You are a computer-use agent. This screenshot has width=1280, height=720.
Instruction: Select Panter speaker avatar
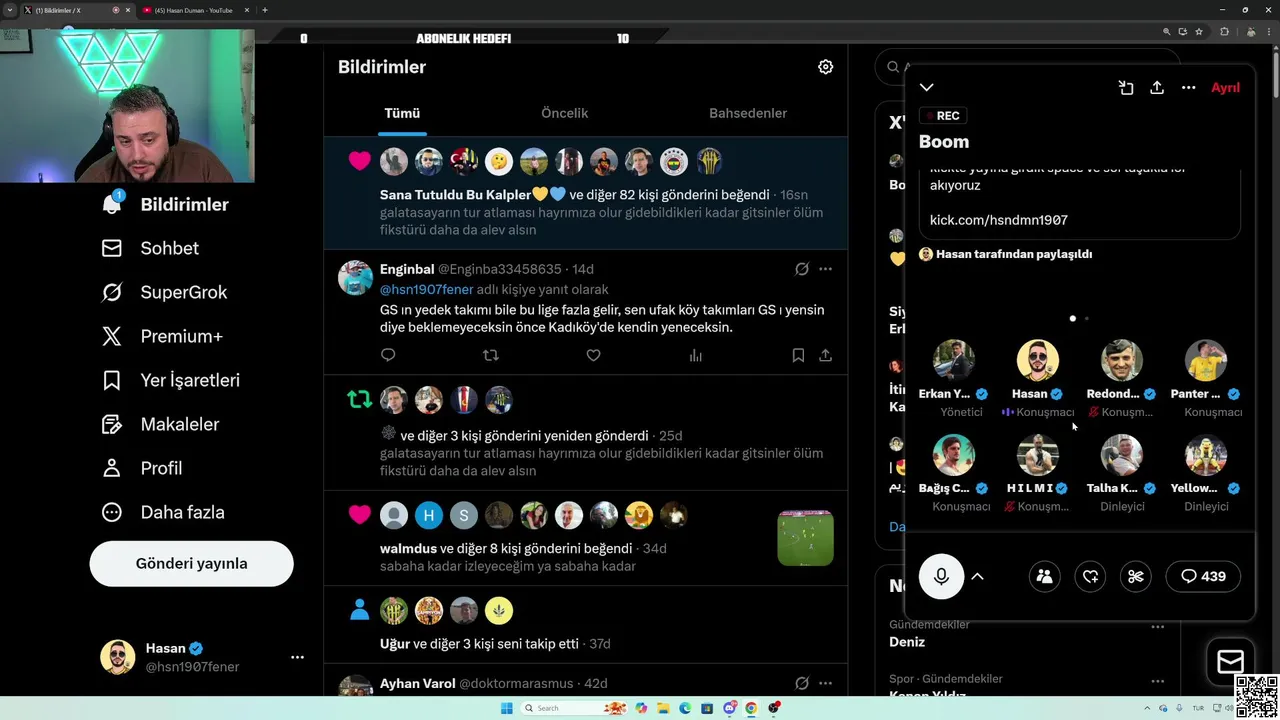point(1206,361)
